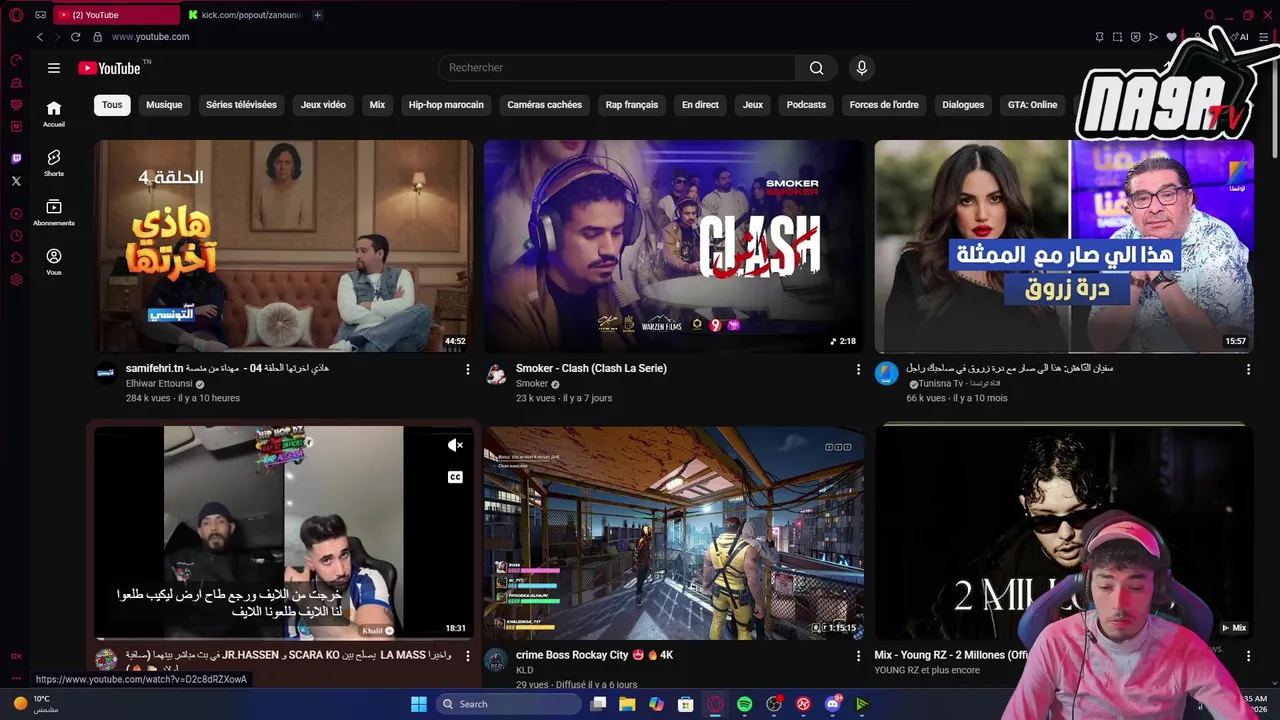Click the www.youtube.com address bar
Screen dimensions: 1280x720
click(x=150, y=37)
